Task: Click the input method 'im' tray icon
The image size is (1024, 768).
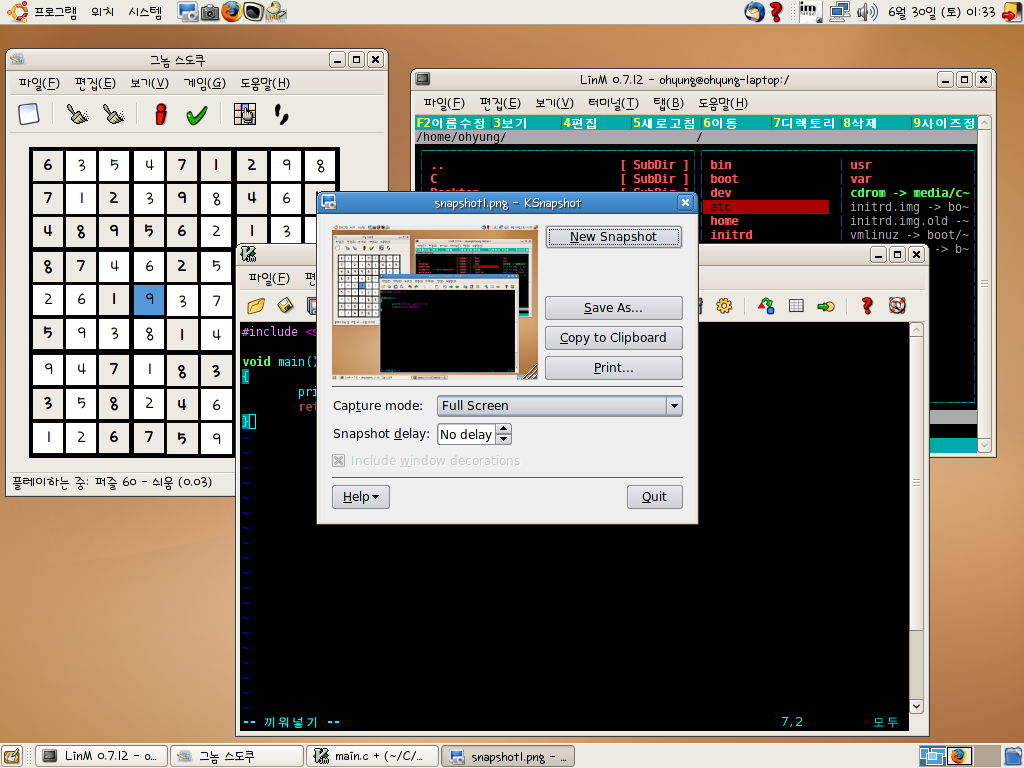Action: (810, 12)
